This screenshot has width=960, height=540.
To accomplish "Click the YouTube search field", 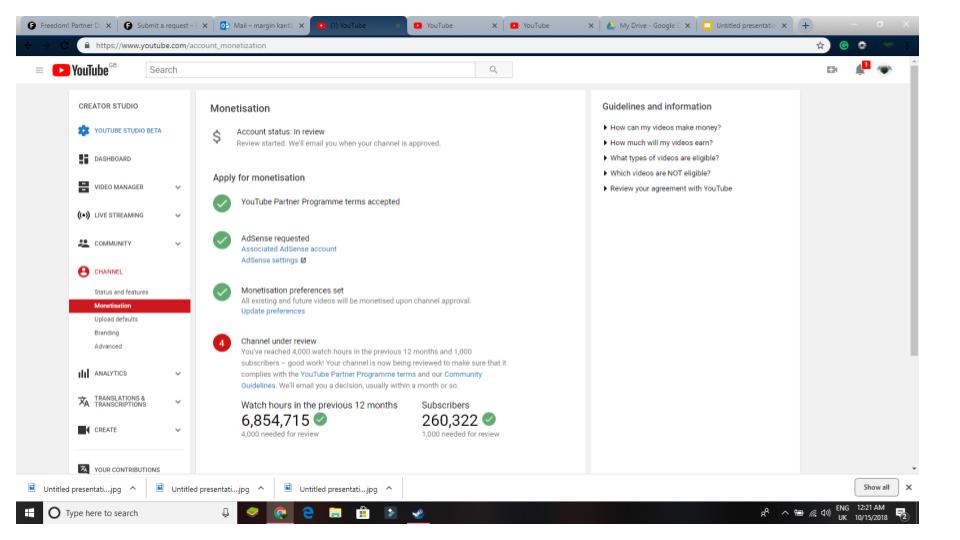I will pos(310,70).
